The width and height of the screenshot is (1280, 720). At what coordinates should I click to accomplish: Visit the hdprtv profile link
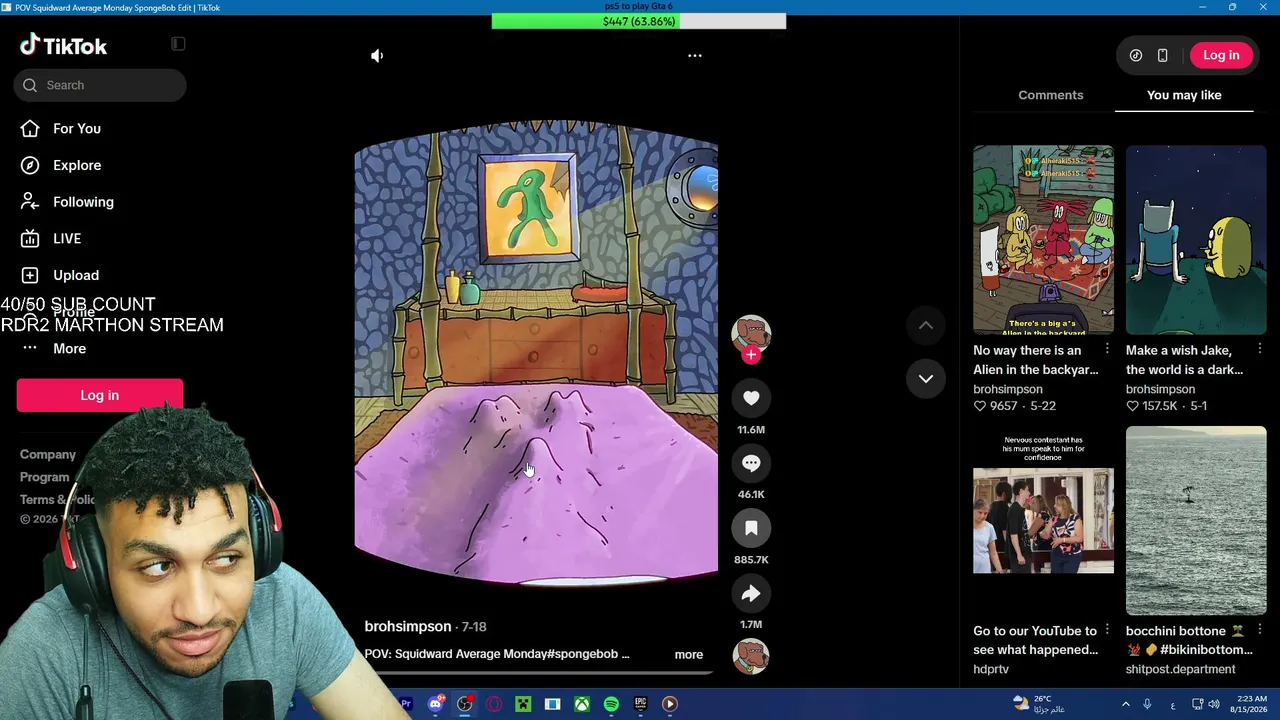(x=991, y=669)
